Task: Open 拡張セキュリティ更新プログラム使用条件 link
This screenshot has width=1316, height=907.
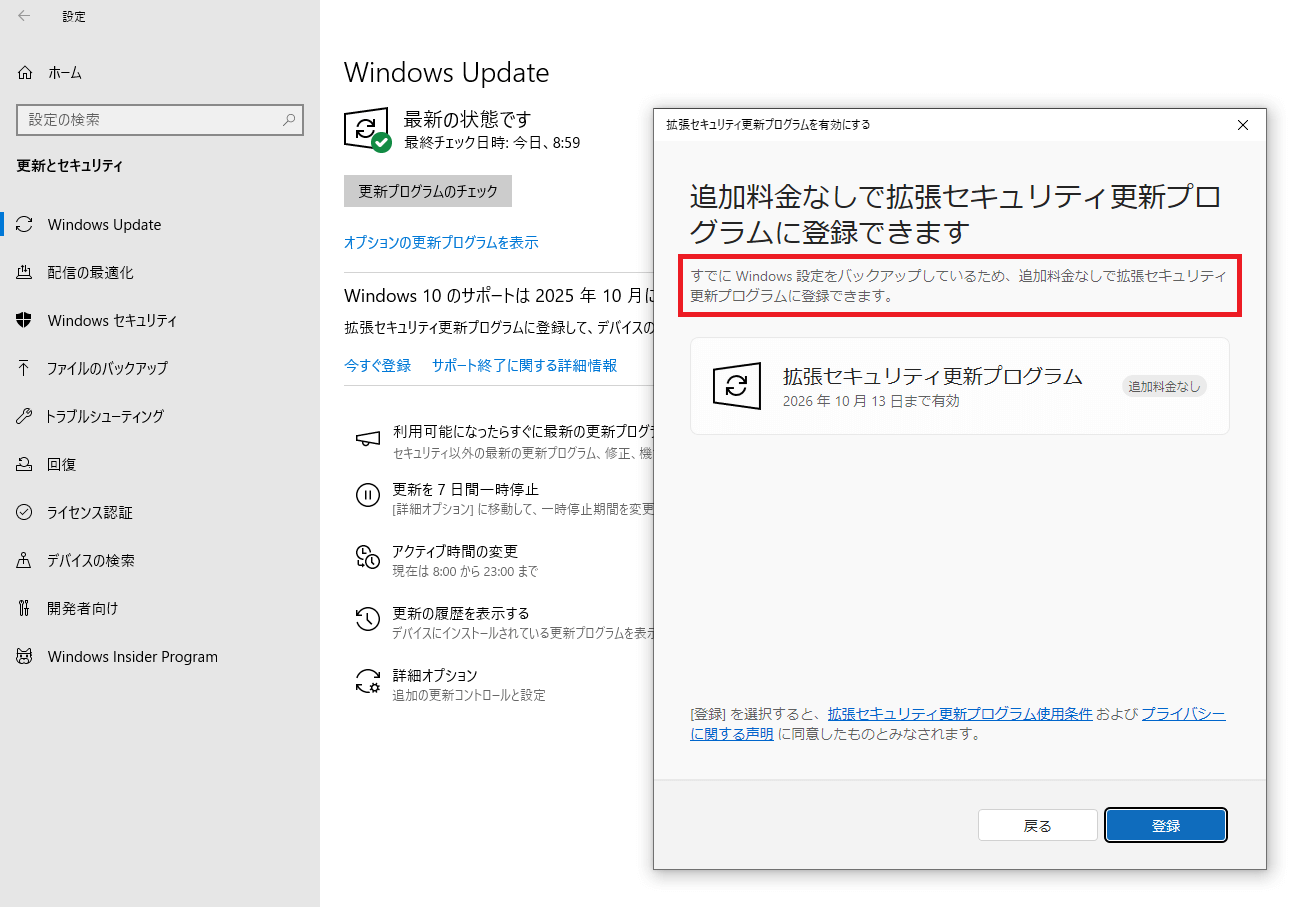Action: pyautogui.click(x=959, y=714)
